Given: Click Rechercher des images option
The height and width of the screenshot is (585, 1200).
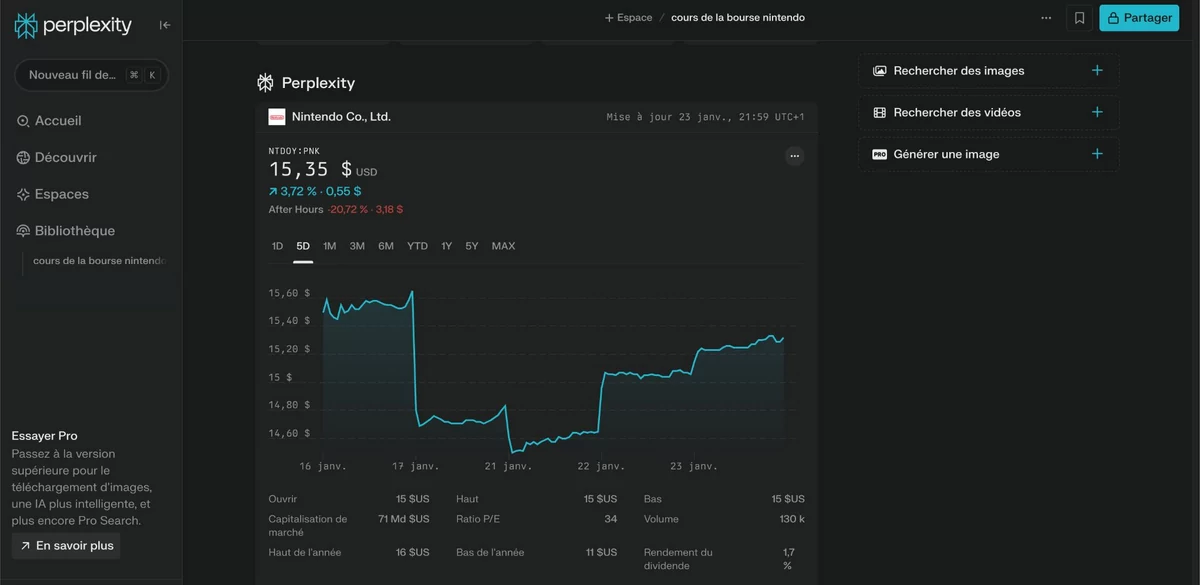Looking at the screenshot, I should 988,71.
